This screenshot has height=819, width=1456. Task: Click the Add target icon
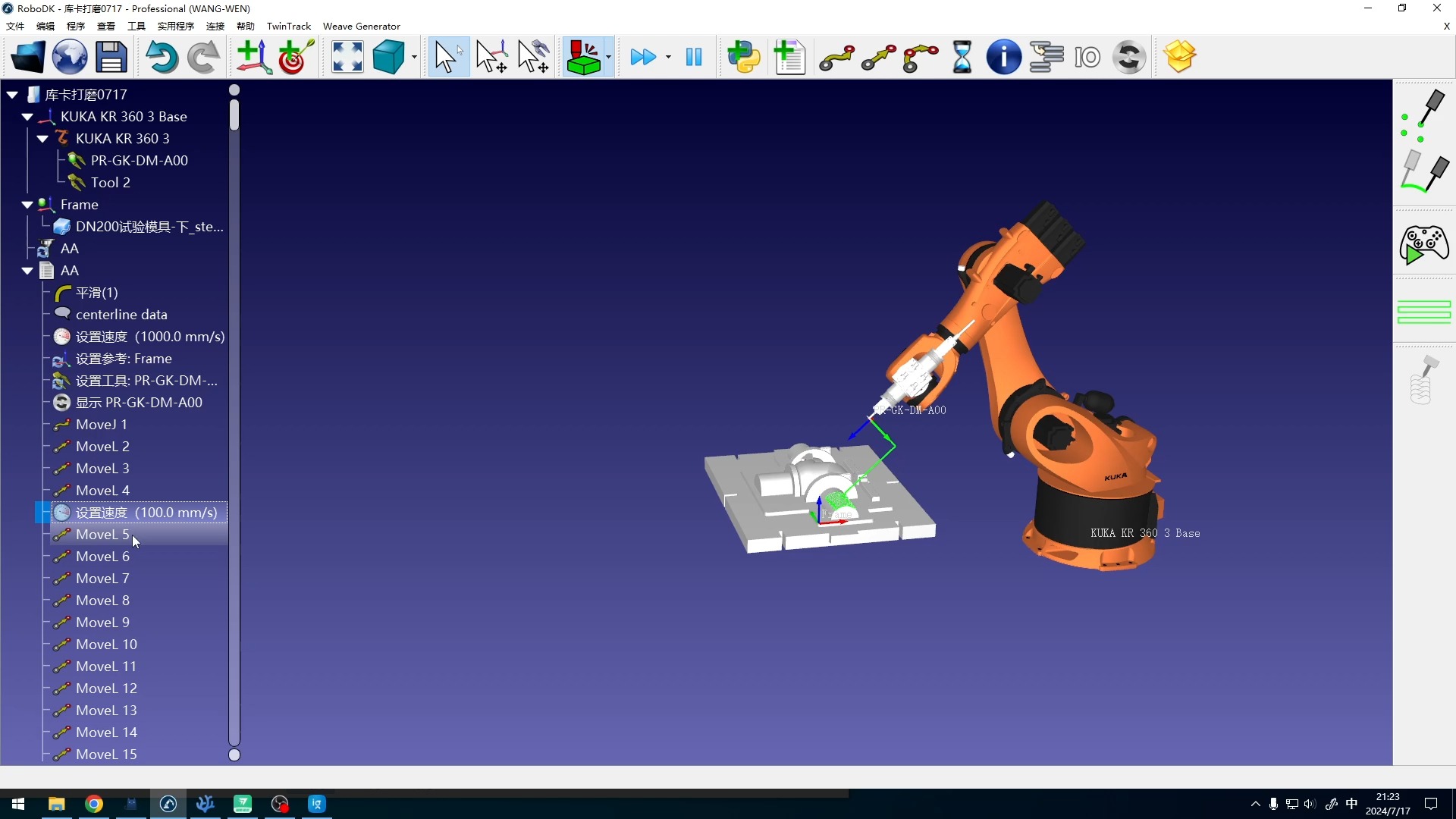pyautogui.click(x=296, y=57)
